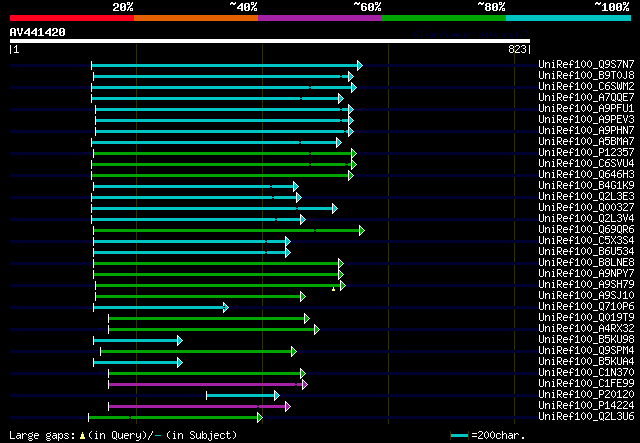Click the UniRef100_A9SH79 label
The height and width of the screenshot is (443, 640).
point(586,285)
